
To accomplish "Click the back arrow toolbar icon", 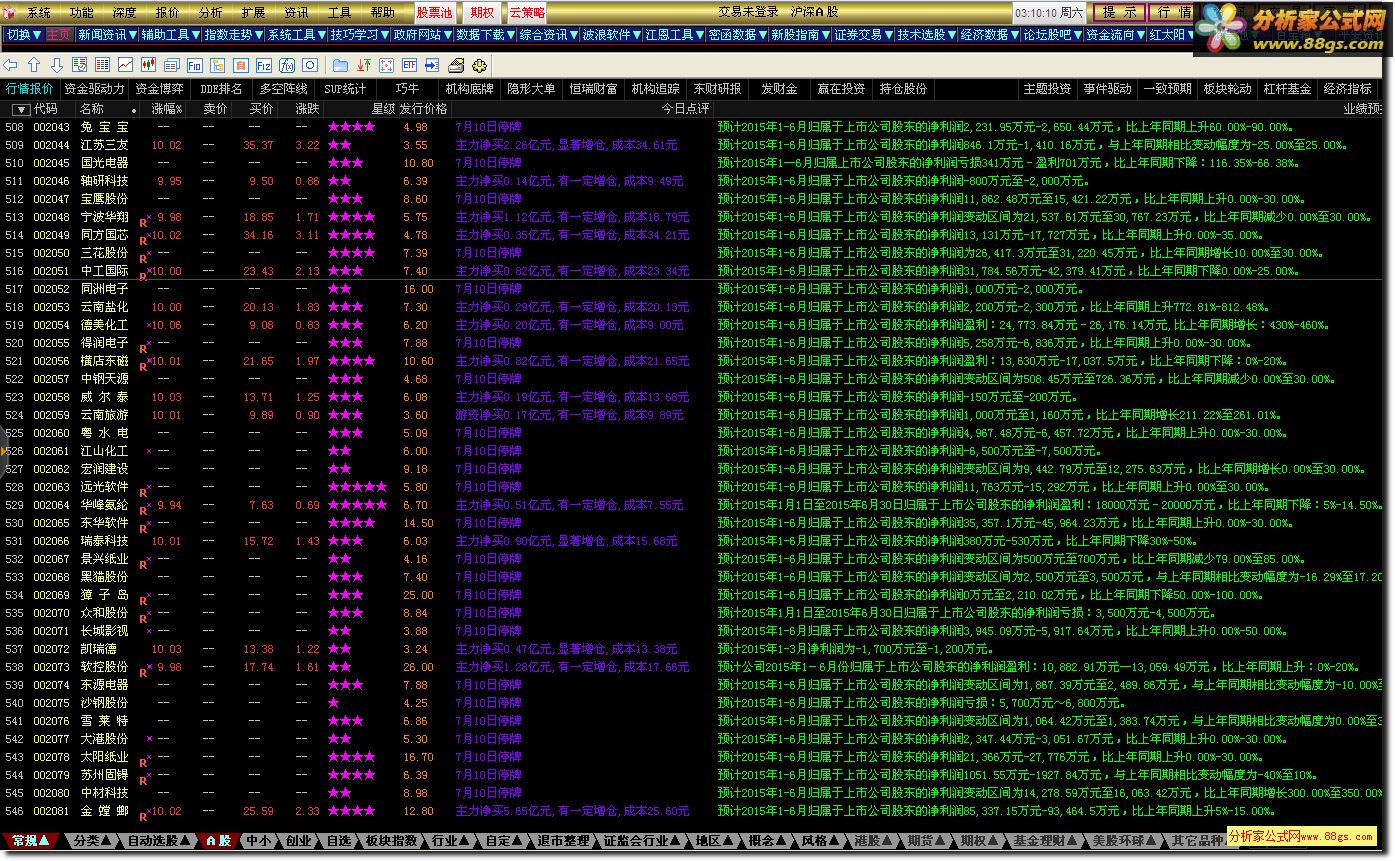I will click(x=11, y=65).
